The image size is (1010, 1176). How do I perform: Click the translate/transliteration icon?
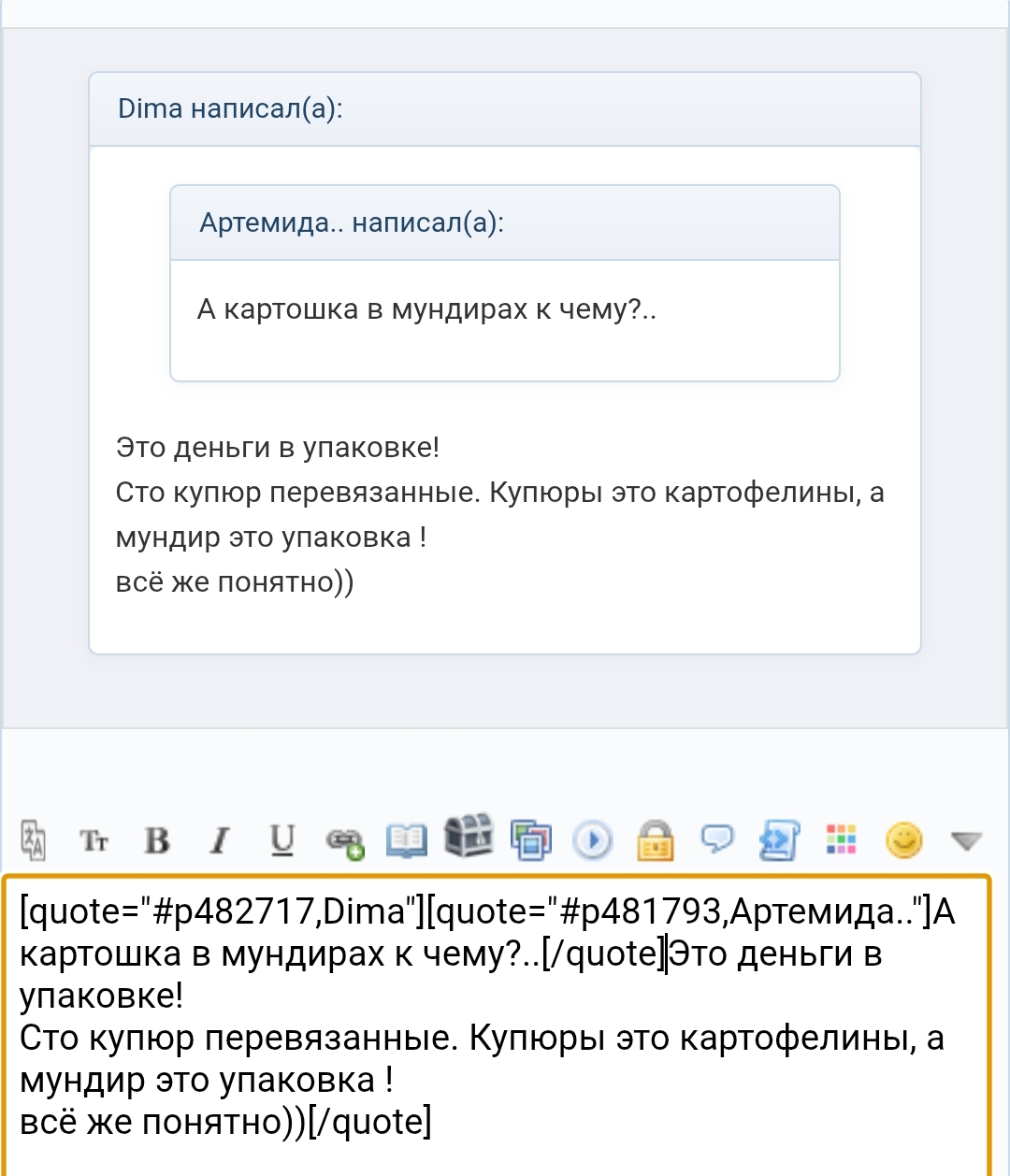(x=34, y=839)
